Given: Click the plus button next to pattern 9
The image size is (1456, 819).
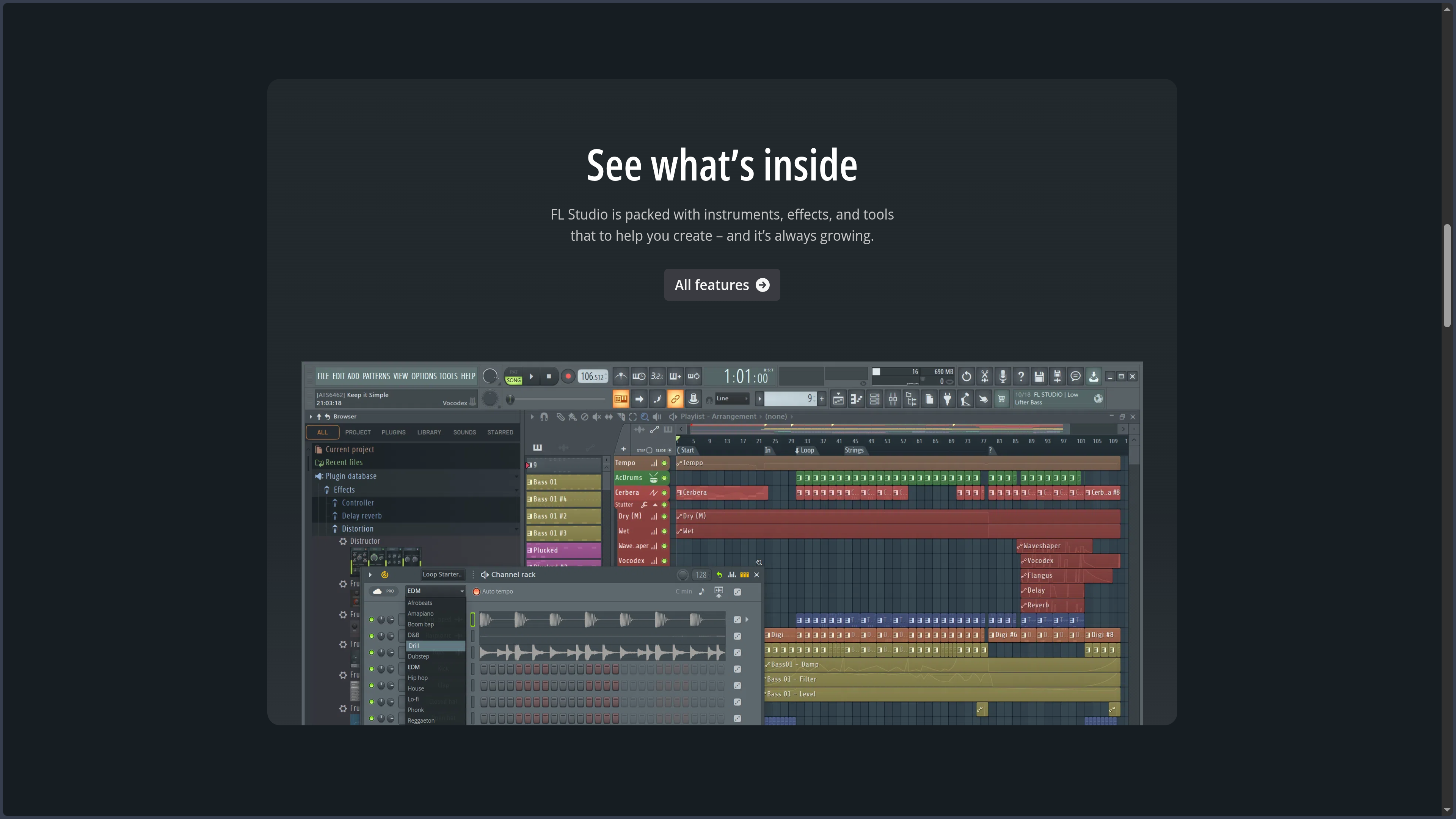Looking at the screenshot, I should (x=822, y=399).
